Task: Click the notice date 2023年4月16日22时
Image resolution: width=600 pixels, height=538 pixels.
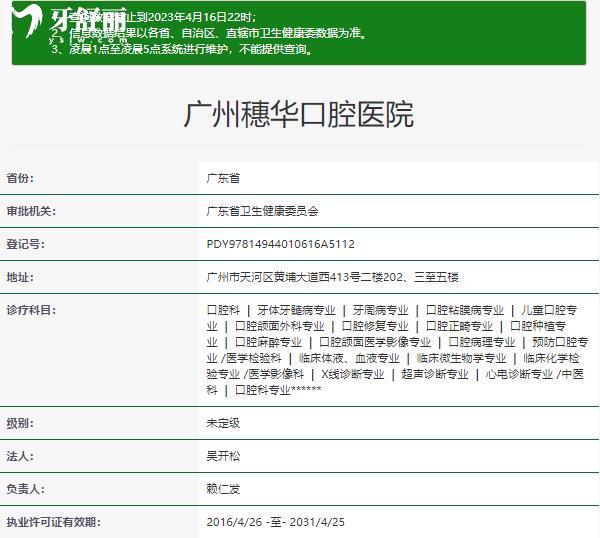Action: point(199,17)
